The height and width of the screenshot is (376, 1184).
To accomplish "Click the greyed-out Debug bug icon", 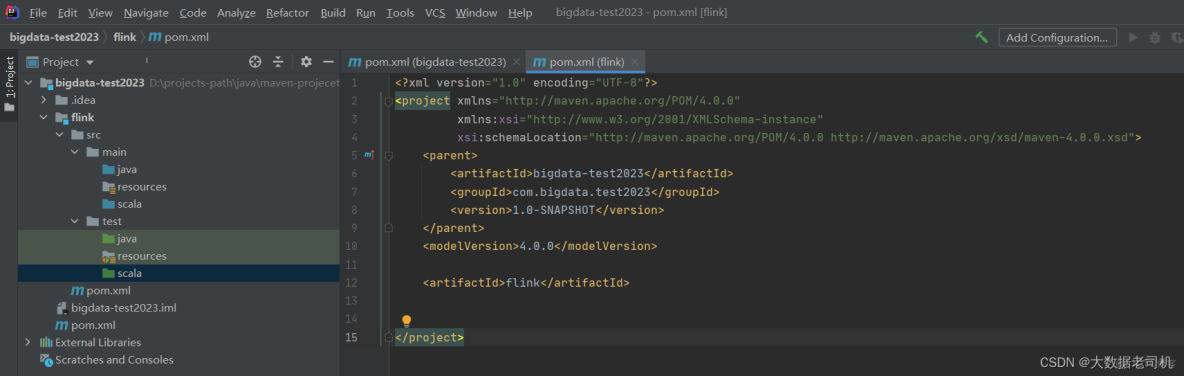I will pos(1155,37).
